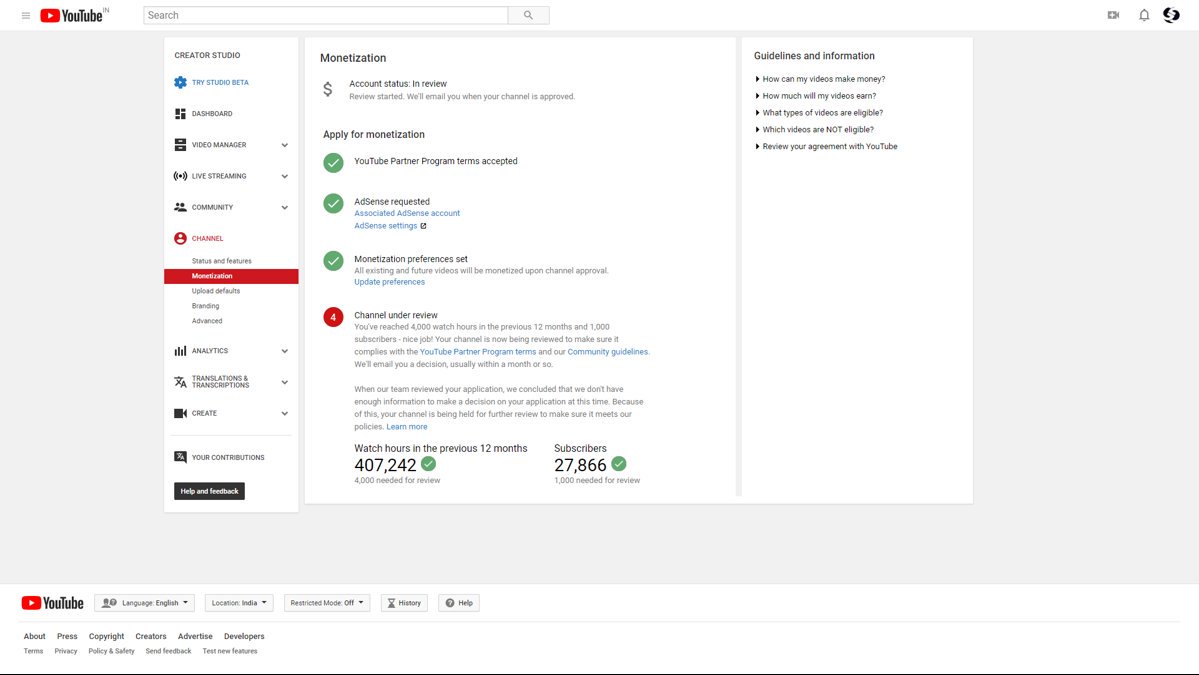Open the Dashboard menu item
Image resolution: width=1199 pixels, height=675 pixels.
point(212,114)
